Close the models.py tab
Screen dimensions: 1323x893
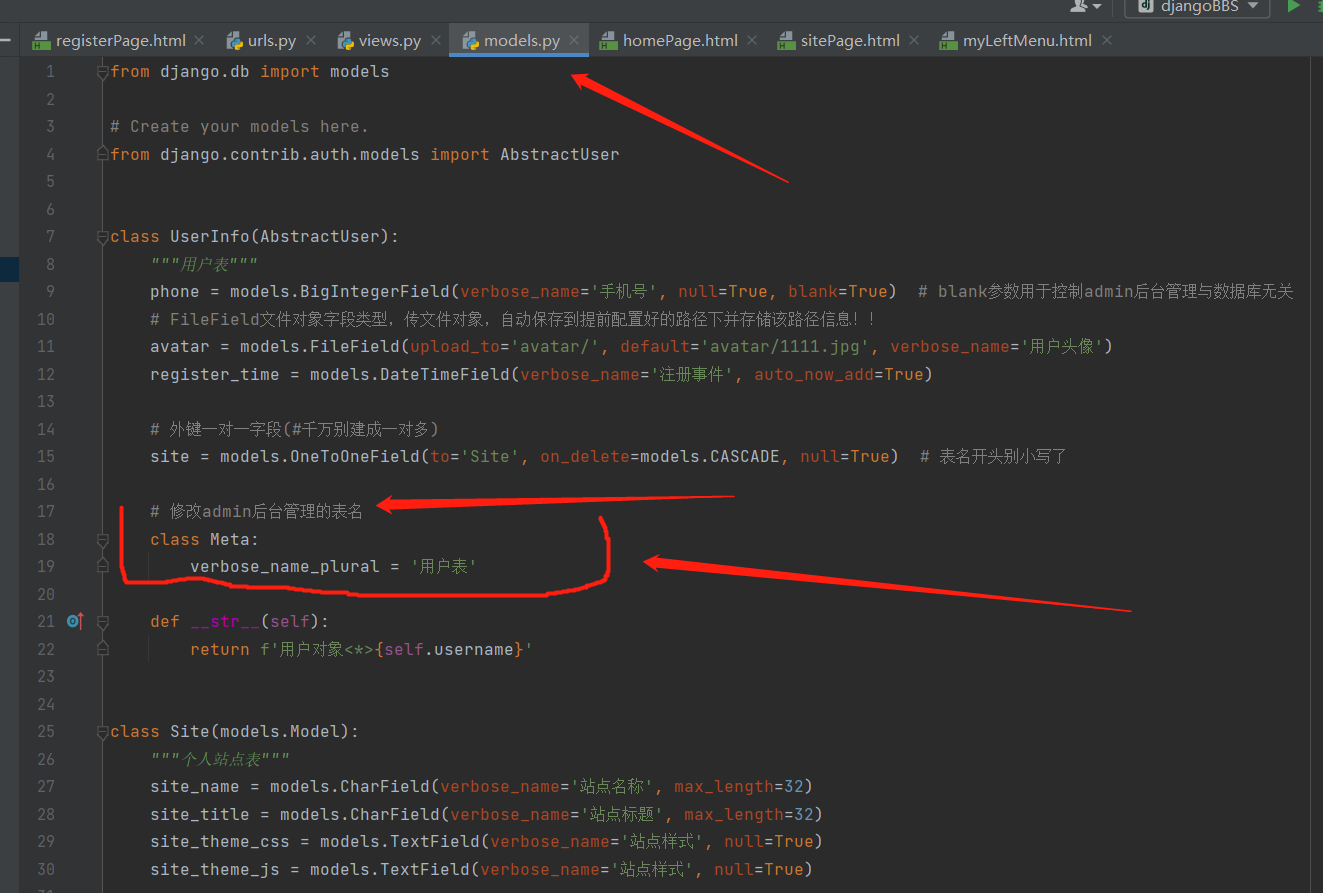coord(574,41)
